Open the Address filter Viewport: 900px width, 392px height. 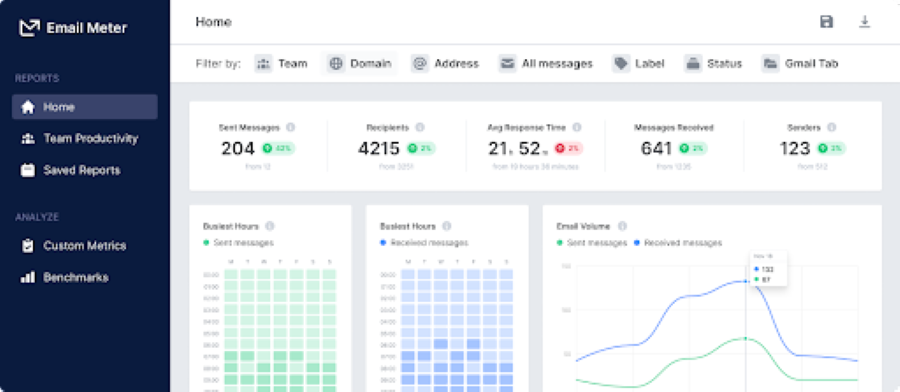(x=445, y=64)
